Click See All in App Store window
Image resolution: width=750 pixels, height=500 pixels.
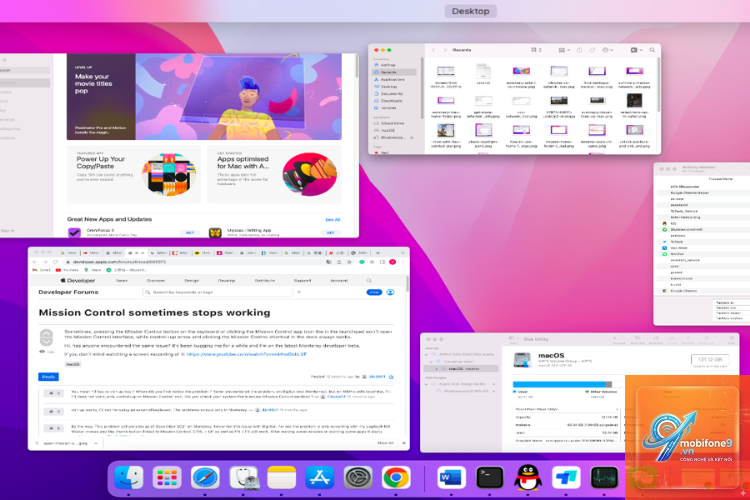(x=333, y=220)
